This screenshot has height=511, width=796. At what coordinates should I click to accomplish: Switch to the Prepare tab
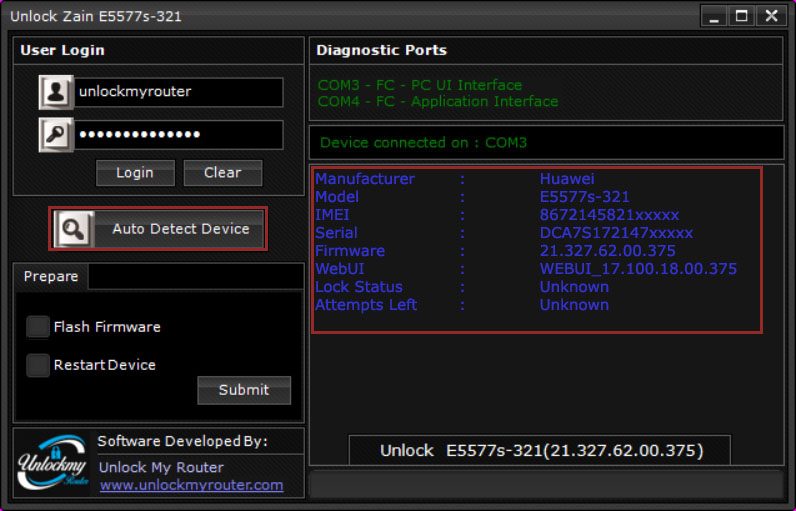pos(51,277)
